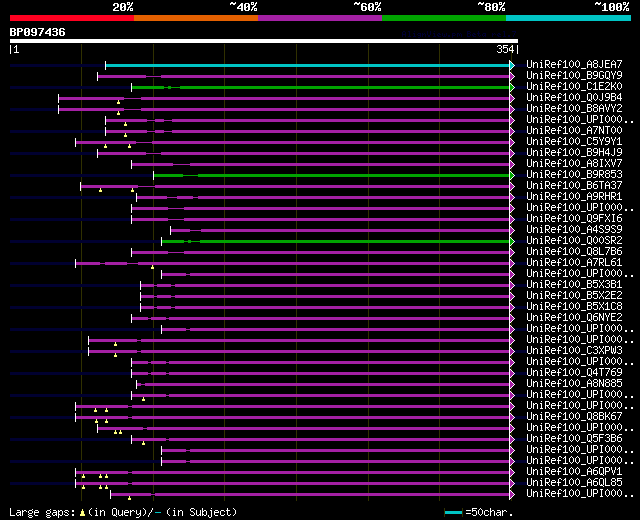The width and height of the screenshot is (640, 520).
Task: Click the green ~80% legend color segment
Action: click(x=444, y=18)
